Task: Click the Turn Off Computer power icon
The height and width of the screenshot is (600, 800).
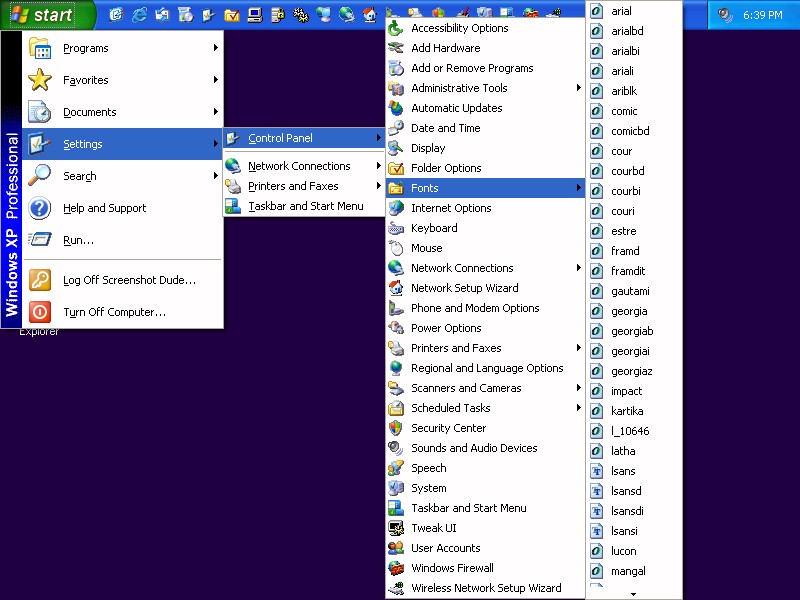Action: [x=40, y=312]
